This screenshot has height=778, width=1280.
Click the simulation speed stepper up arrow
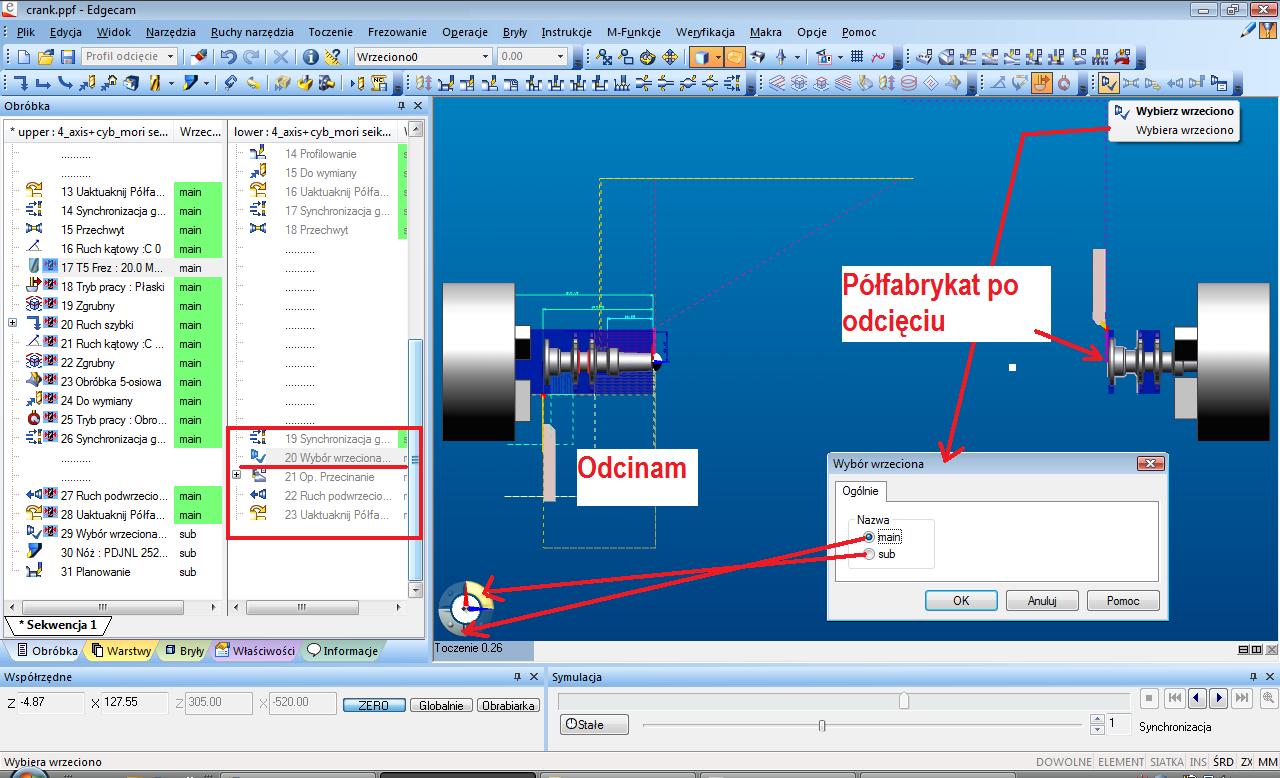tap(1097, 718)
